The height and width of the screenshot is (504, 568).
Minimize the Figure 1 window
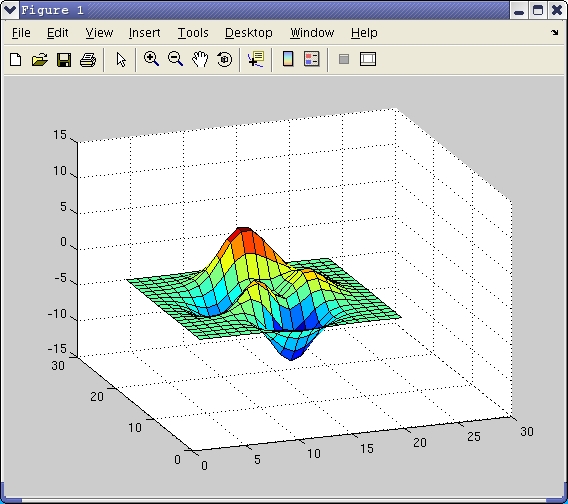pyautogui.click(x=519, y=10)
